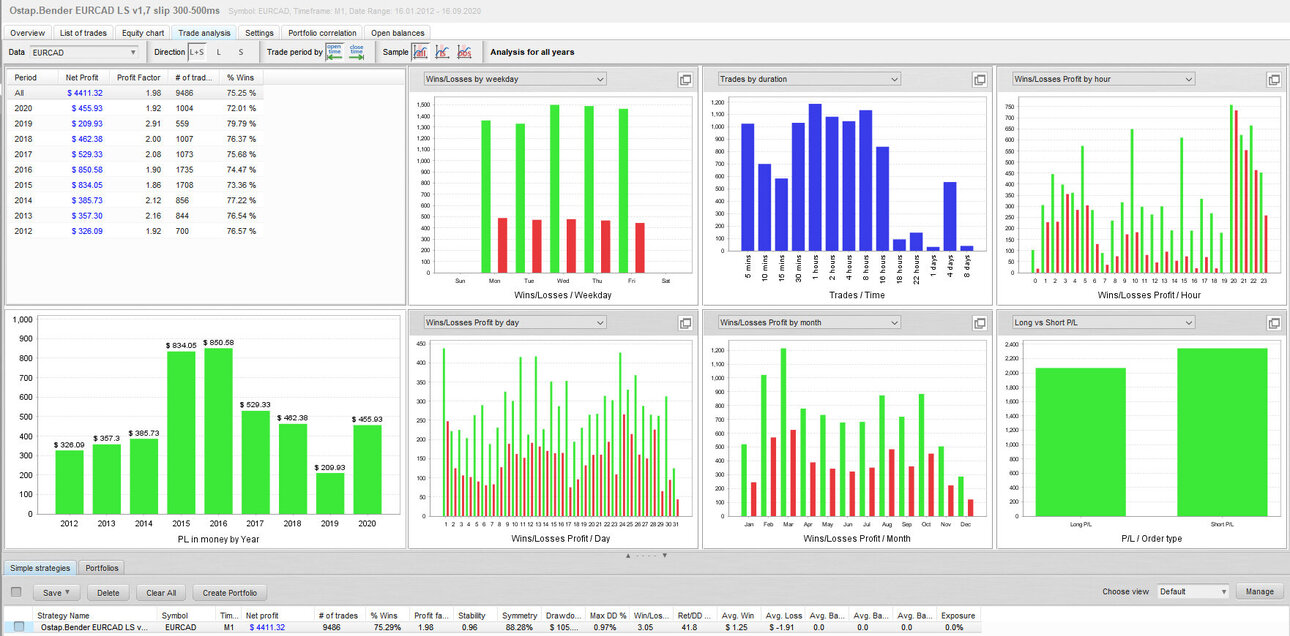Image resolution: width=1290 pixels, height=636 pixels.
Task: Click the Delete button
Action: (107, 592)
